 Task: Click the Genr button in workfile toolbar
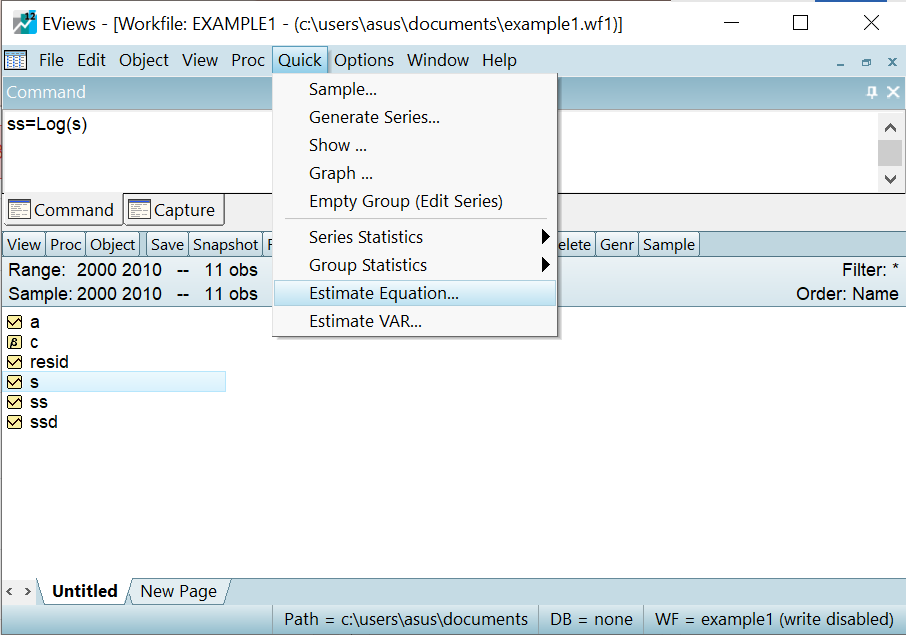(x=617, y=245)
